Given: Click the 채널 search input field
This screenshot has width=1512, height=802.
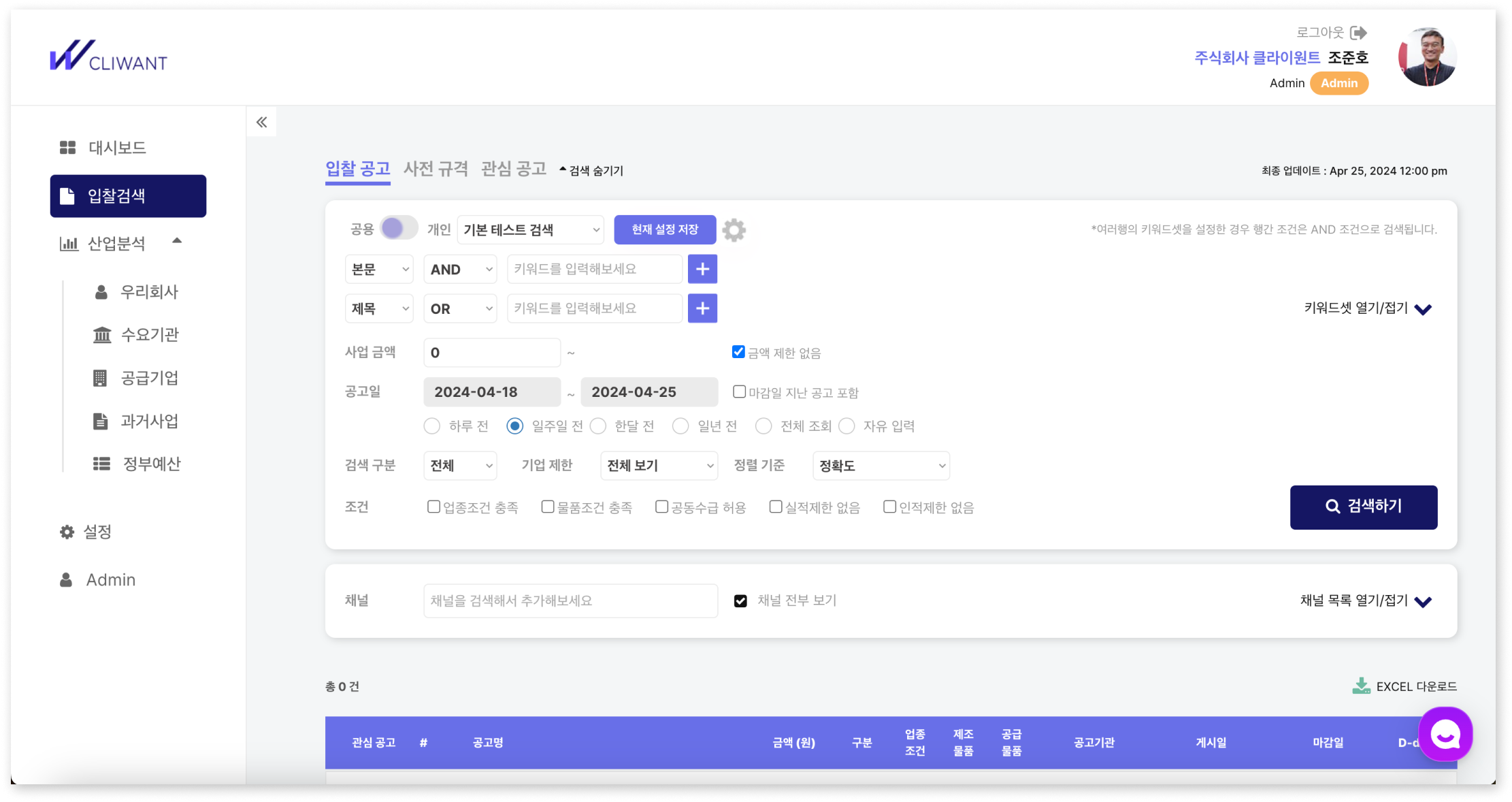Looking at the screenshot, I should 570,600.
